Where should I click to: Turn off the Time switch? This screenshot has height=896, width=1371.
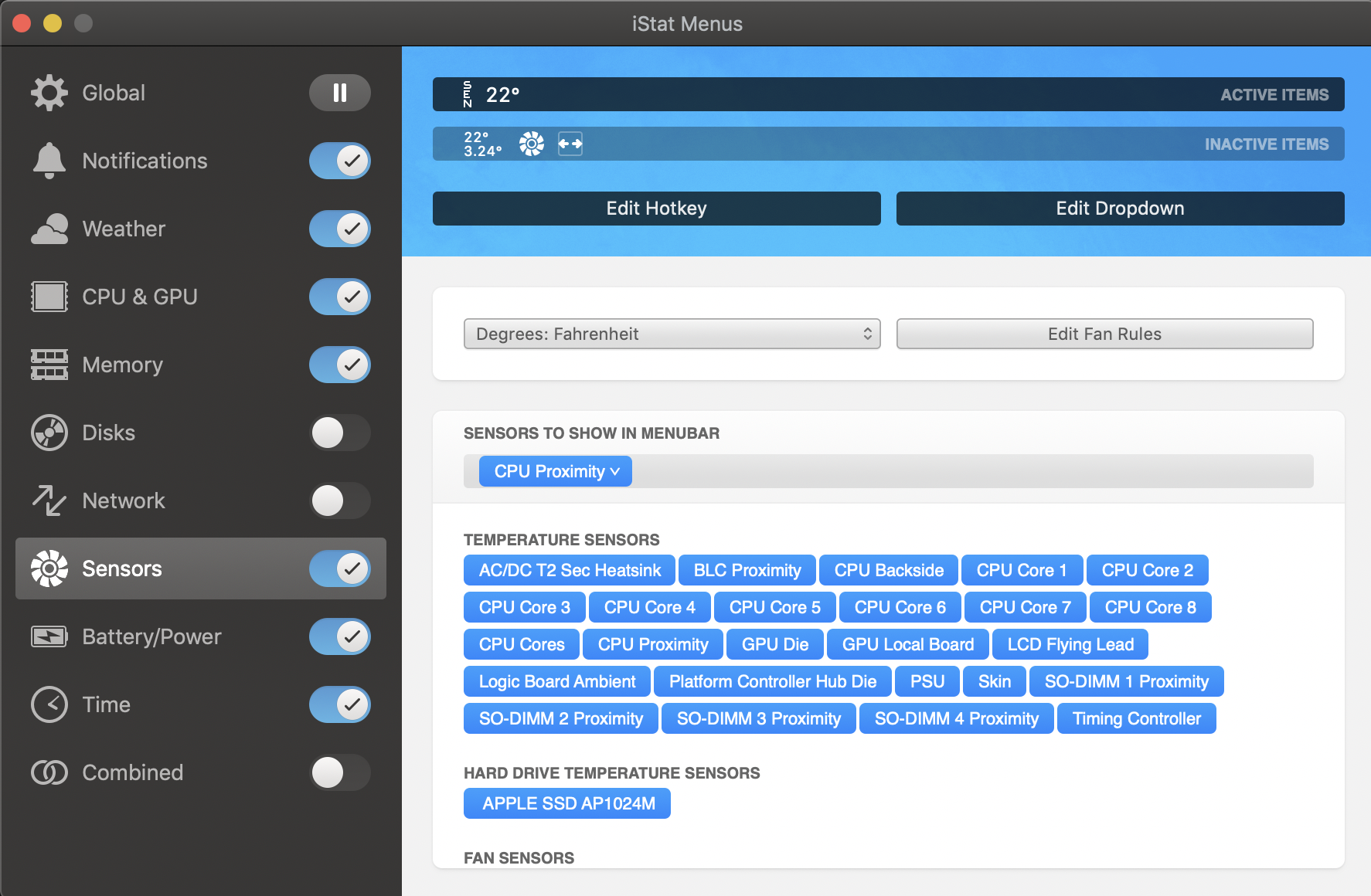click(340, 704)
